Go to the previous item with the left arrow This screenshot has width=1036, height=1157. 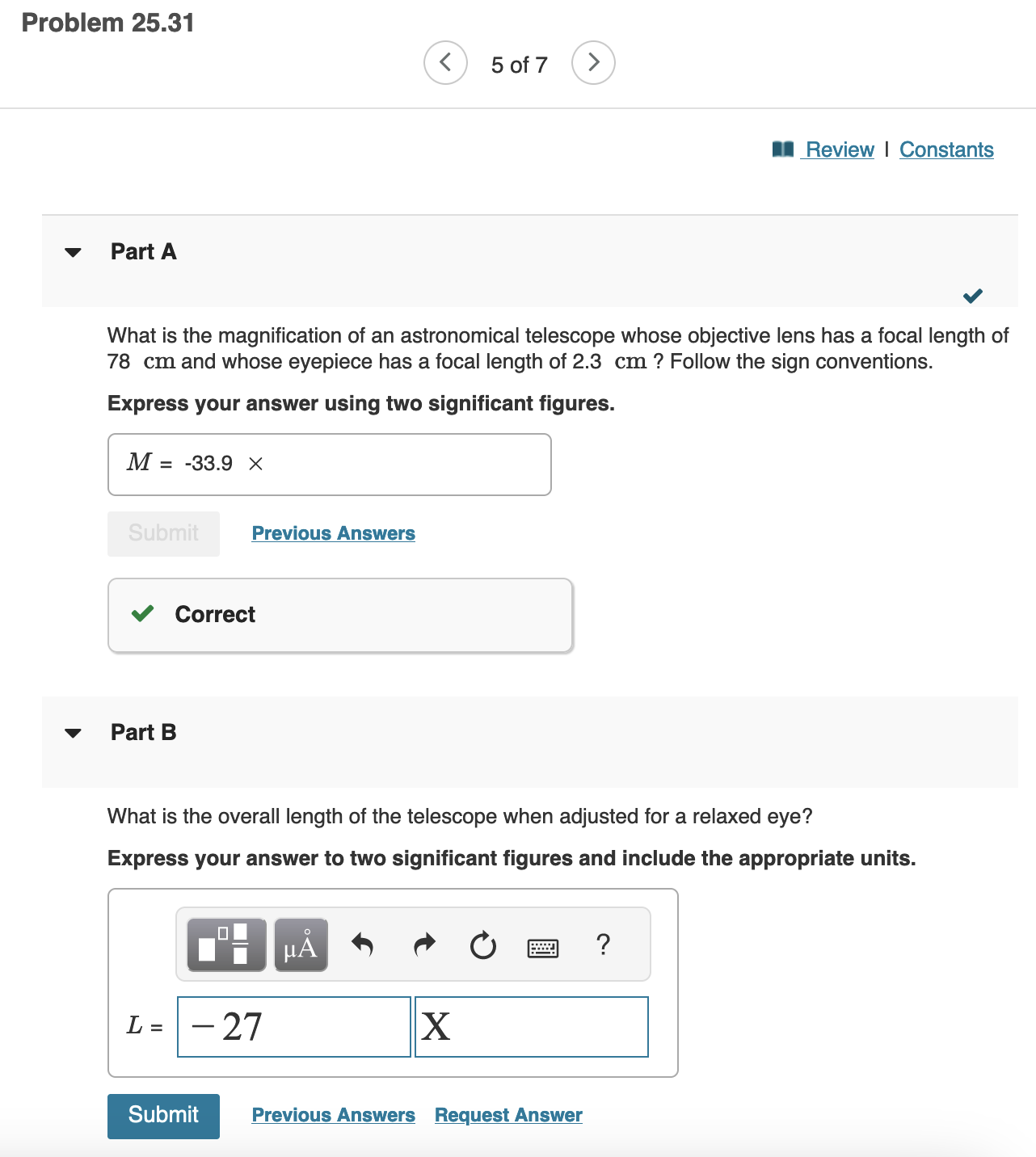pos(445,62)
